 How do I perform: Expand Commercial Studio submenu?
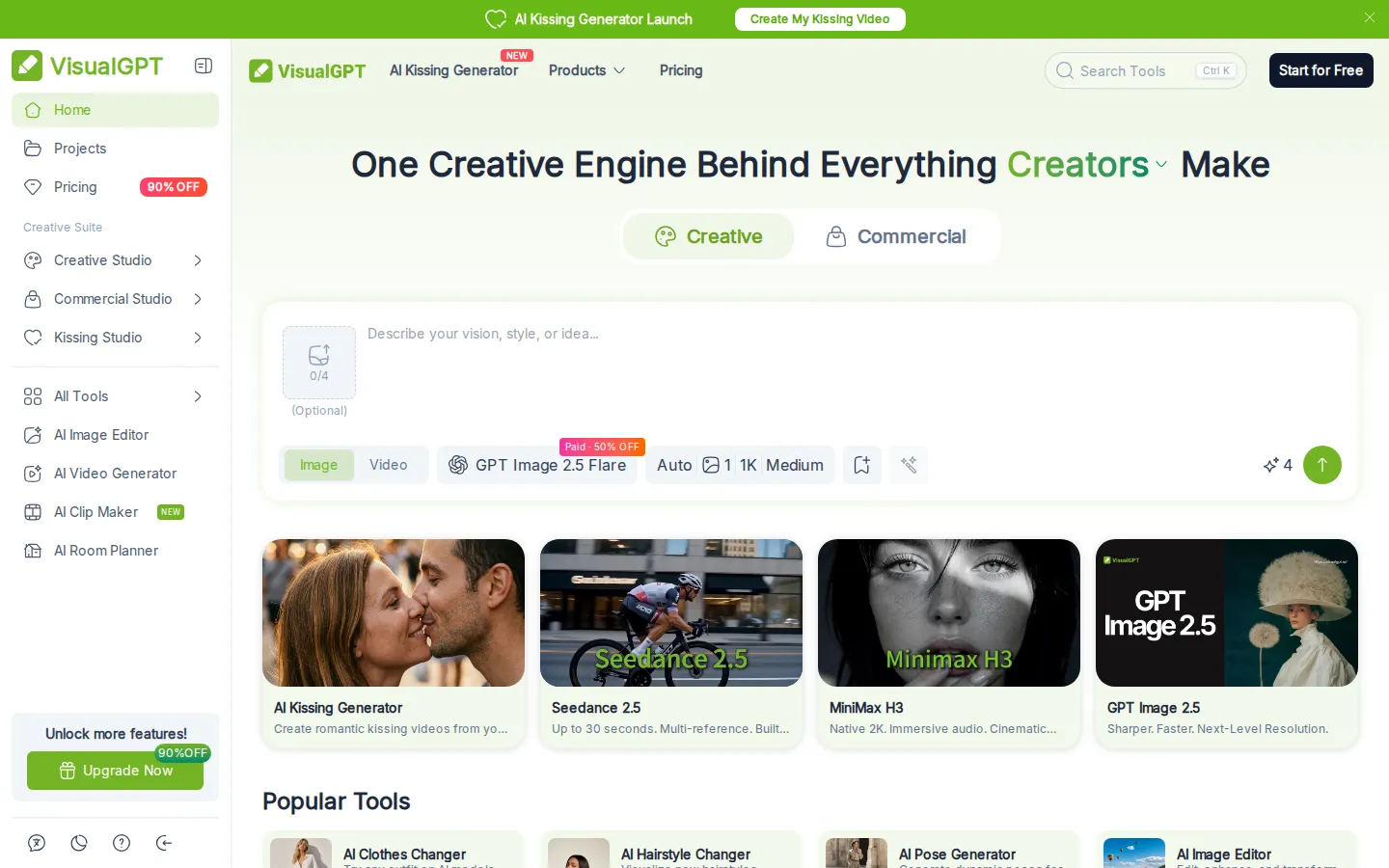115,299
